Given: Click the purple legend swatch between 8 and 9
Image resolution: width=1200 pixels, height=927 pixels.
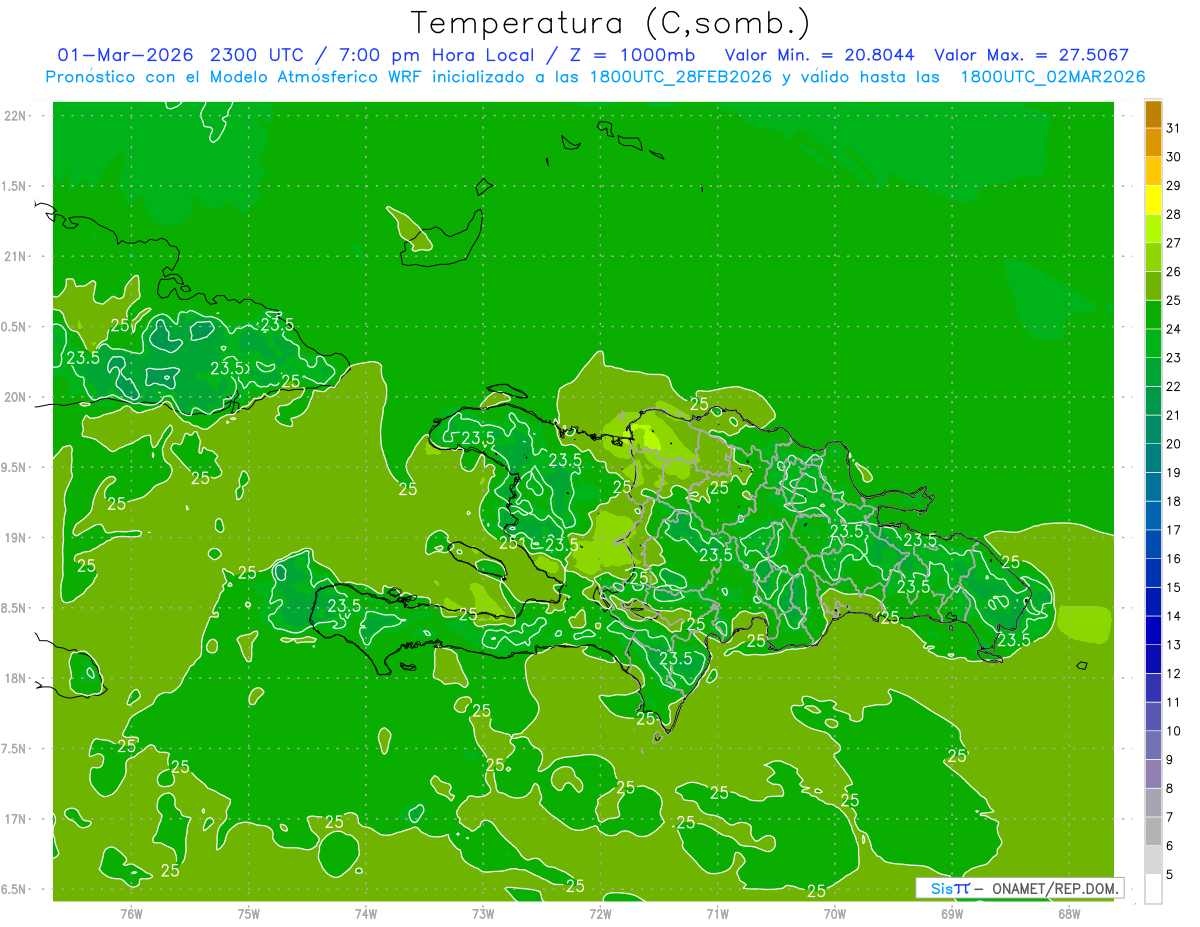Looking at the screenshot, I should point(1153,774).
